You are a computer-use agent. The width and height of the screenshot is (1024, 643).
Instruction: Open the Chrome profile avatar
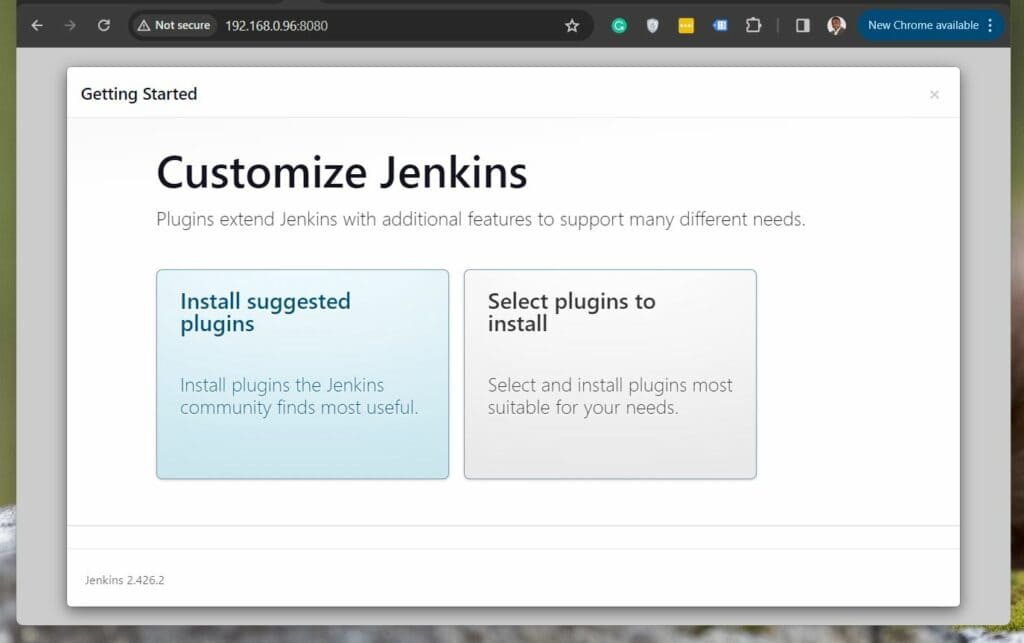tap(836, 25)
